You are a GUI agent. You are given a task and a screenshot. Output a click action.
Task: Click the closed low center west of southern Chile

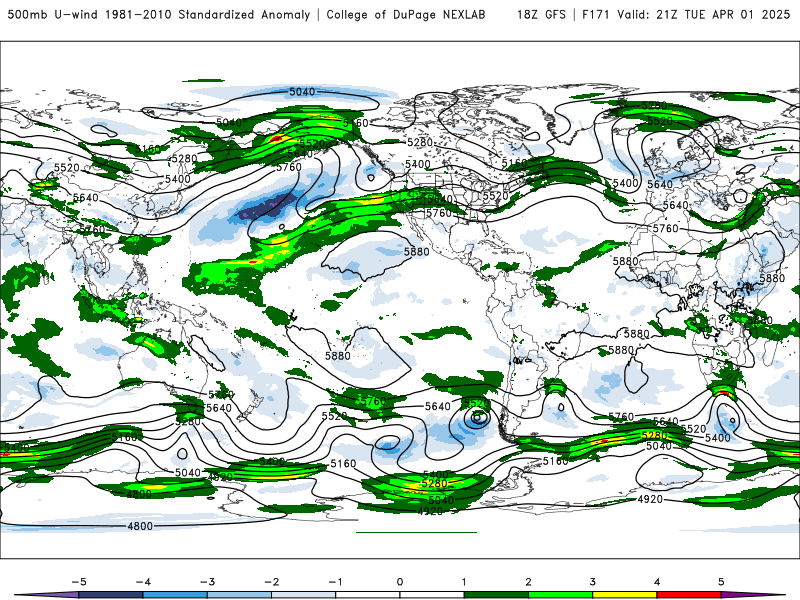[477, 418]
